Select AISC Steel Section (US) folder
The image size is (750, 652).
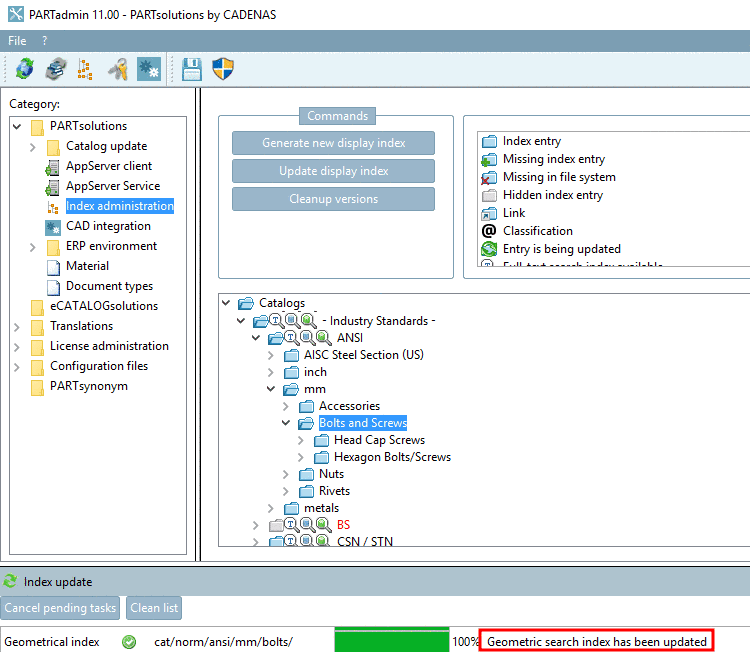[x=364, y=355]
